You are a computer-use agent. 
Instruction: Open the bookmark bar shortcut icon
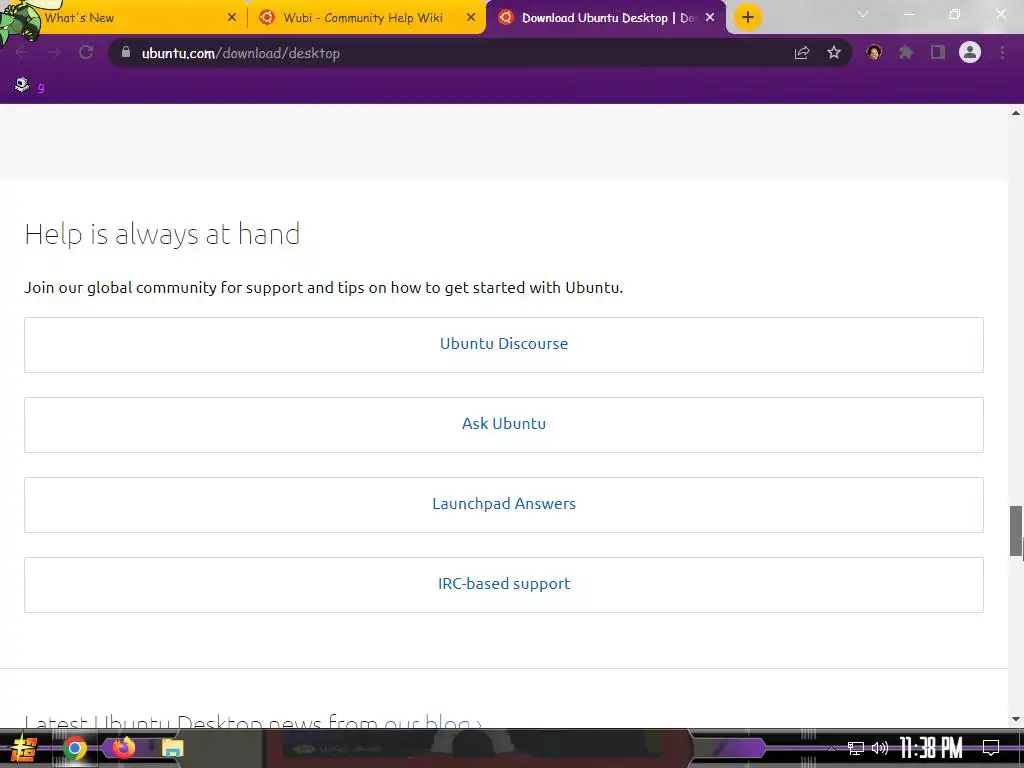point(22,84)
